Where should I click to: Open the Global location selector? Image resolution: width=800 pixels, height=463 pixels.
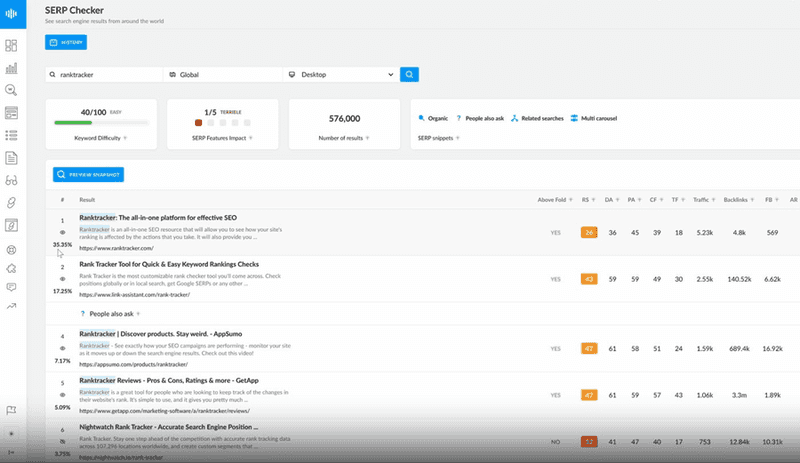[222, 75]
